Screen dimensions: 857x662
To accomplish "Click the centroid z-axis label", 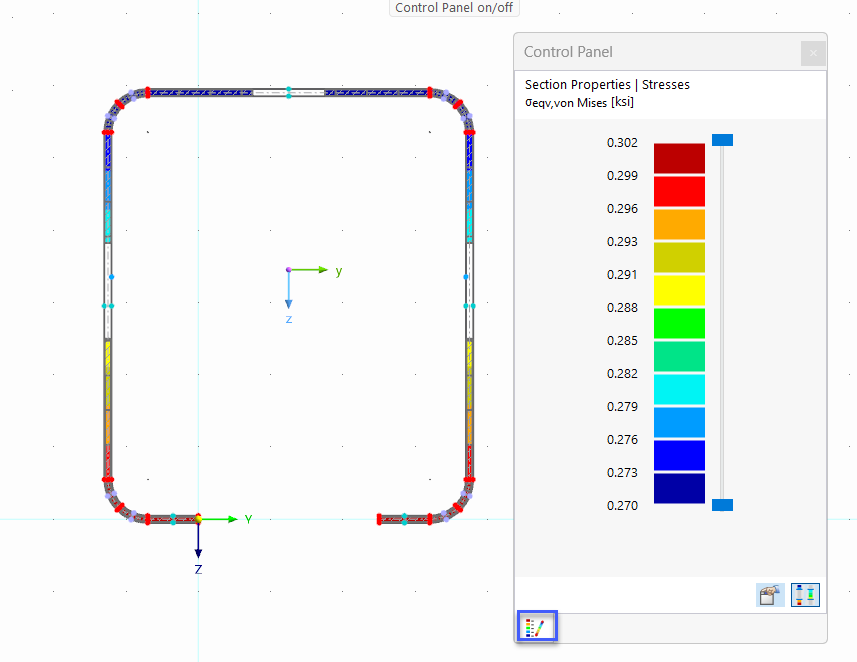I will coord(289,319).
